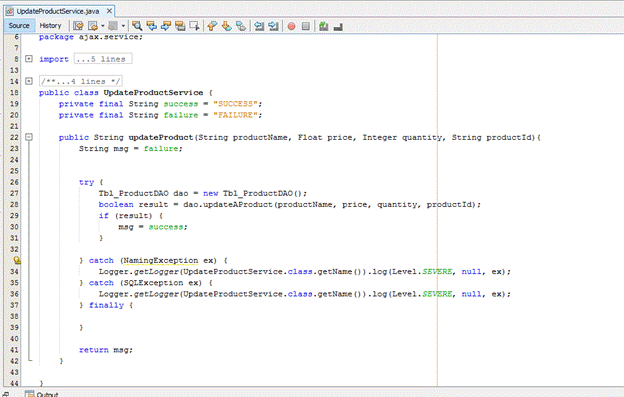Click class name UpdateProductService in declaration
The image size is (624, 397).
tap(153, 92)
